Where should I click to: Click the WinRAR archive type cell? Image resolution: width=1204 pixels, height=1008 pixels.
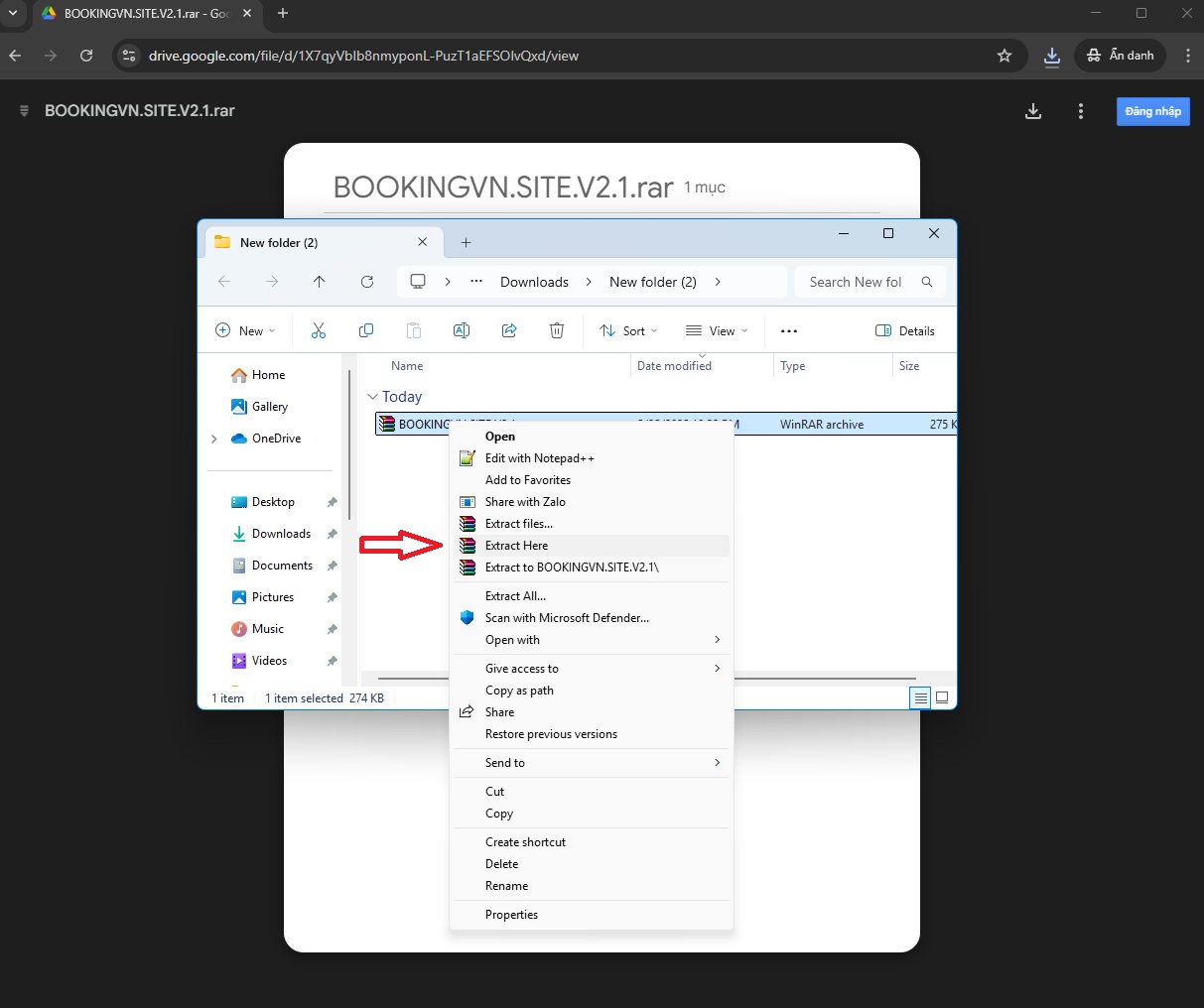point(822,425)
